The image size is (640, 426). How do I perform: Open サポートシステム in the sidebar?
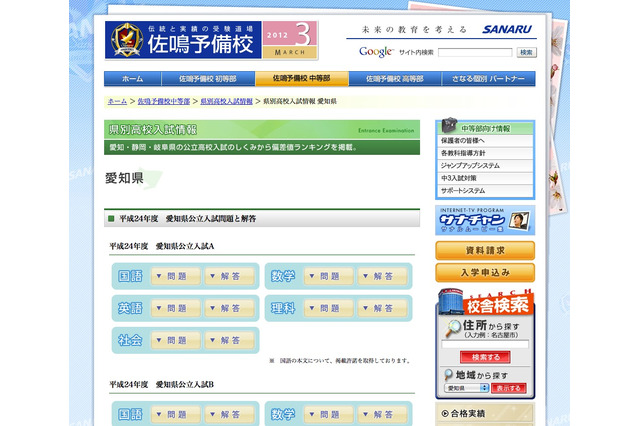tap(485, 191)
